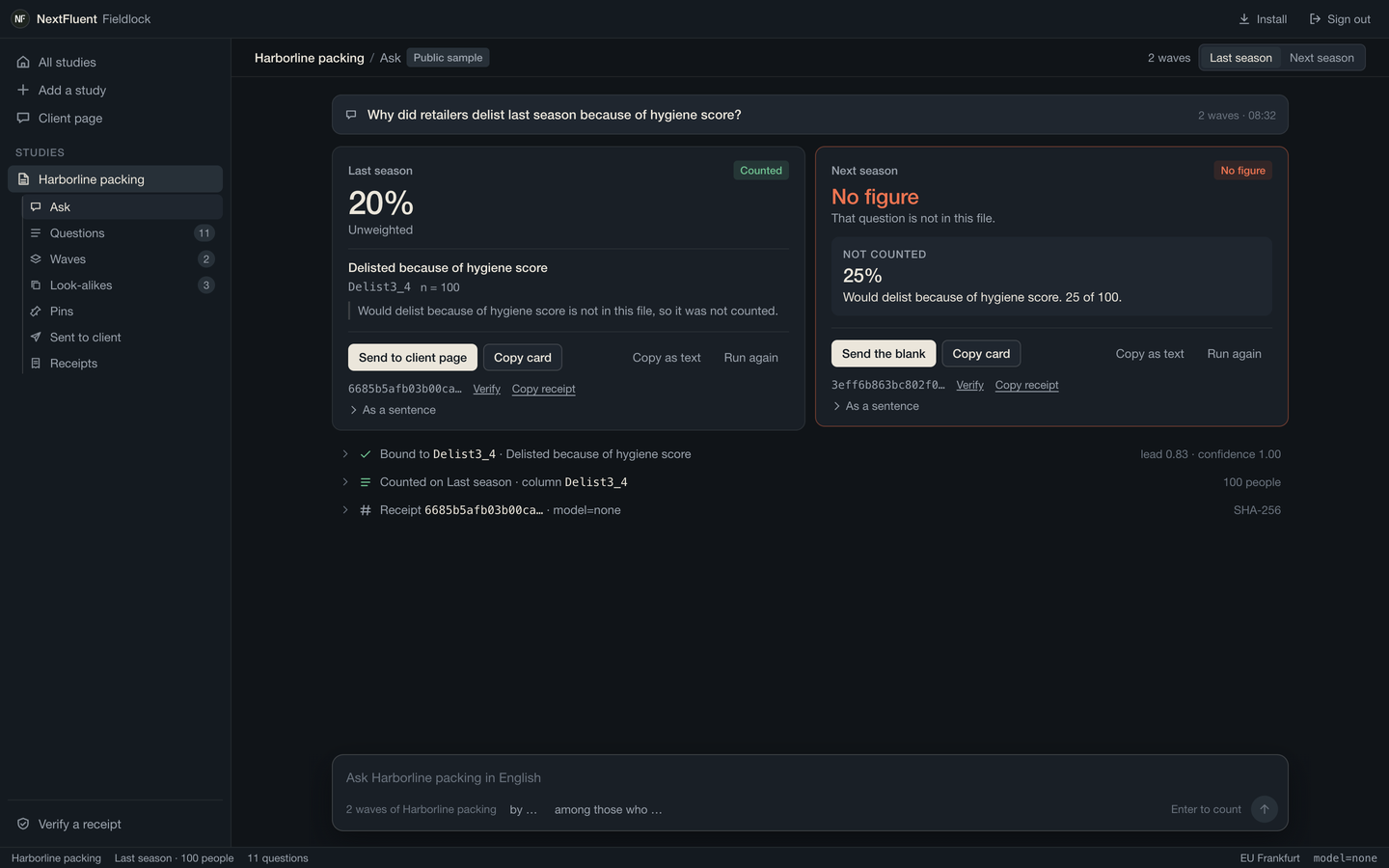Switch to the Next season wave toggle
This screenshot has width=1389, height=868.
pyautogui.click(x=1321, y=58)
